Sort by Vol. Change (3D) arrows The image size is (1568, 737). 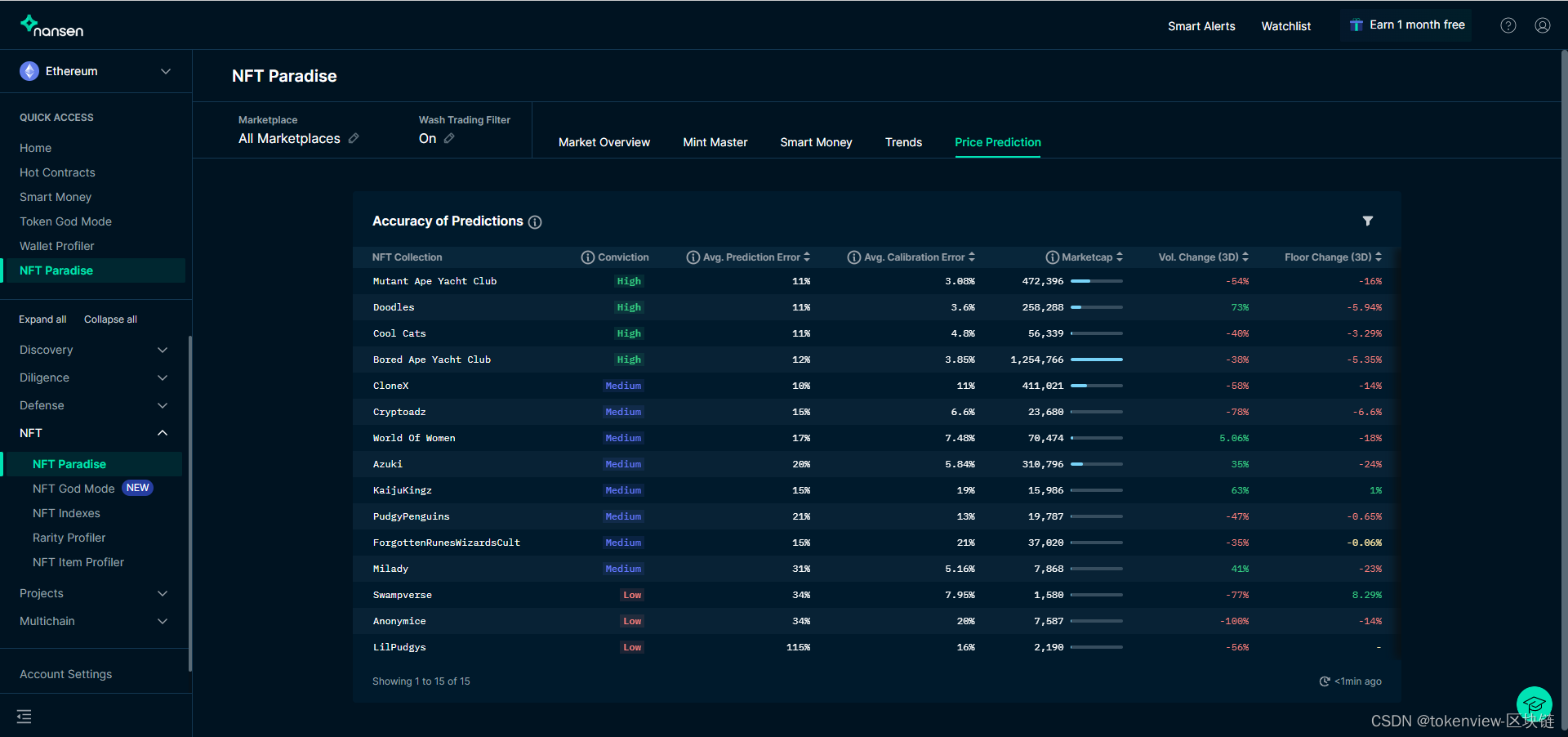coord(1245,257)
